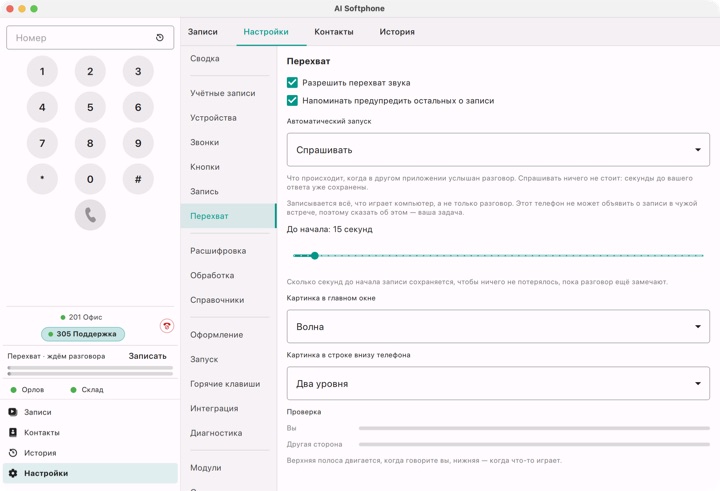This screenshot has height=491, width=720.
Task: Click dial pad key 8
Action: (x=90, y=143)
